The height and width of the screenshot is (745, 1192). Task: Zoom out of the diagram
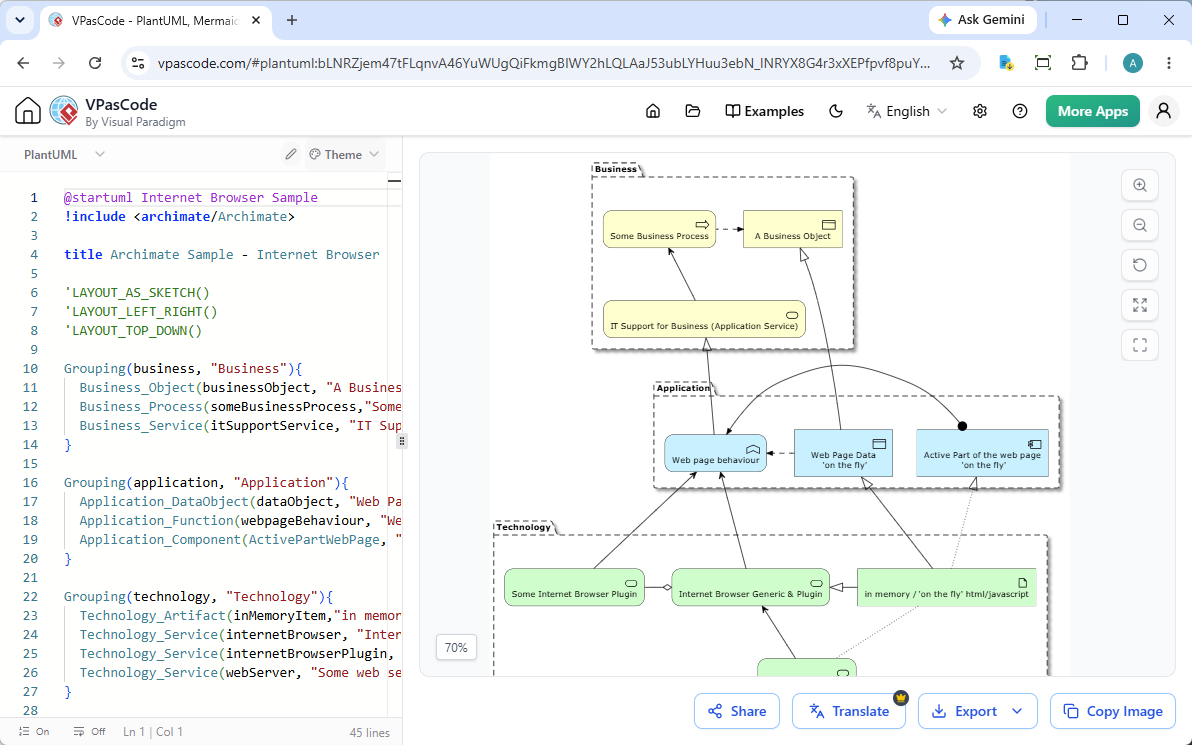1140,225
